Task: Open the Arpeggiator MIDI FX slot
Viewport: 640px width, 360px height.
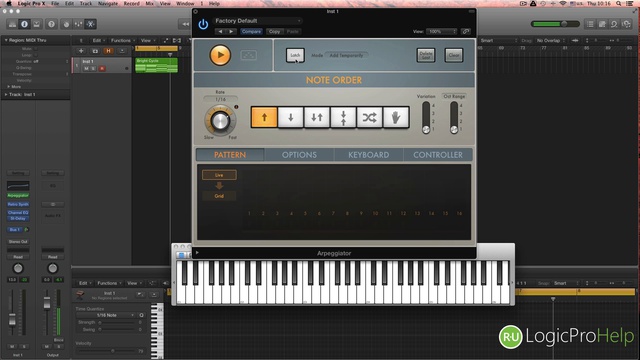Action: 18,196
